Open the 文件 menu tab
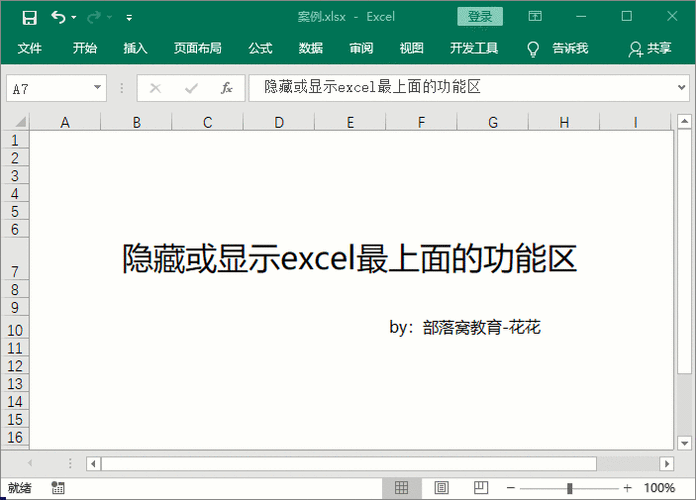The width and height of the screenshot is (696, 500). (30, 48)
